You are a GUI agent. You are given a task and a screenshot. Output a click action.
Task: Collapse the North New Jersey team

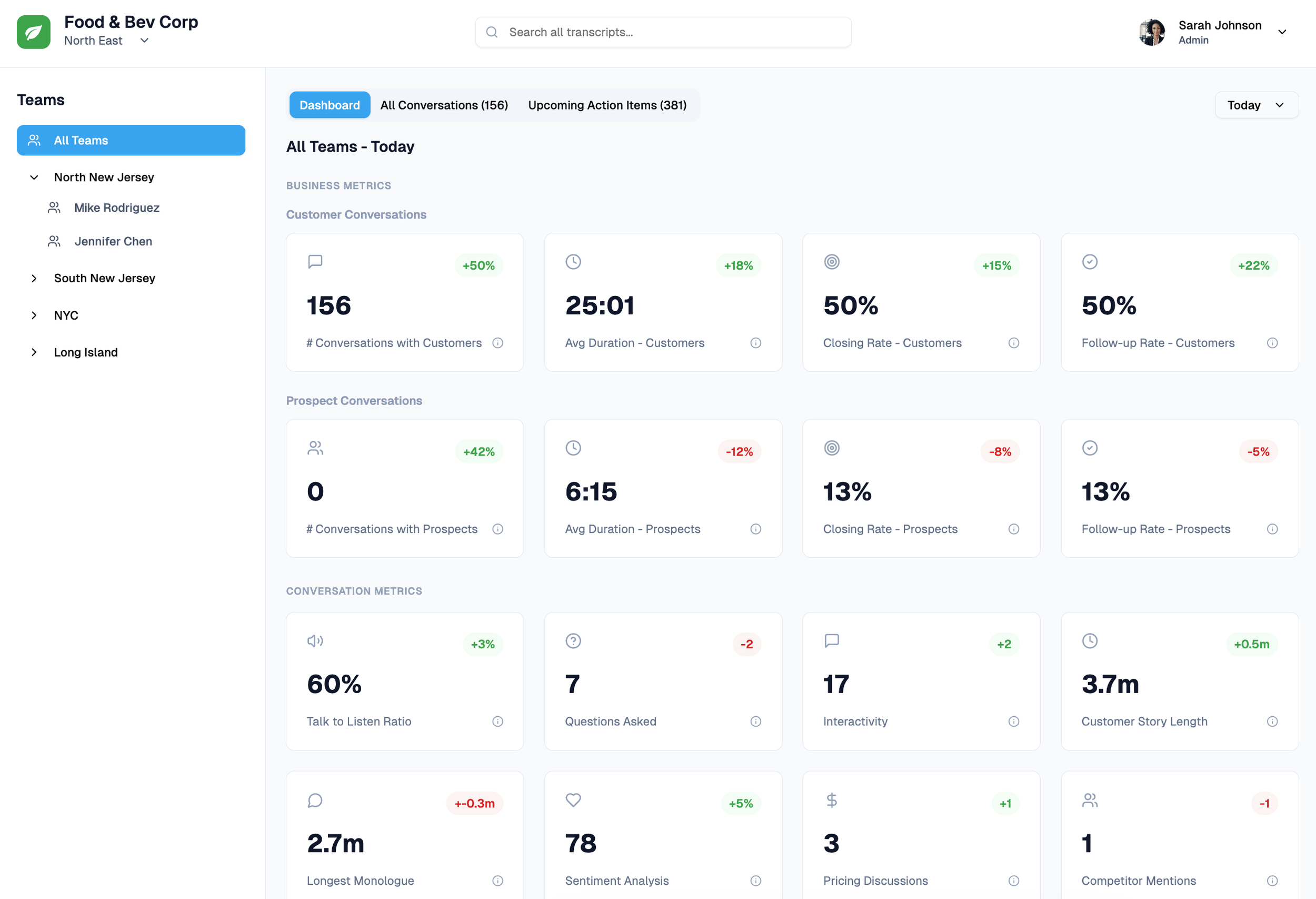(x=34, y=177)
